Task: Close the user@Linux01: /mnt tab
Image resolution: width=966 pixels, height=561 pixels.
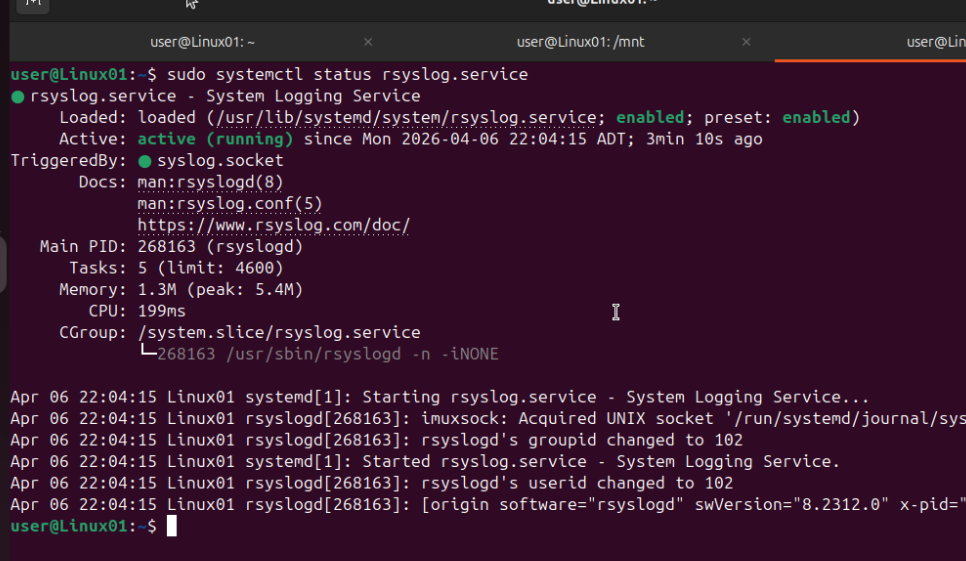Action: pyautogui.click(x=746, y=42)
